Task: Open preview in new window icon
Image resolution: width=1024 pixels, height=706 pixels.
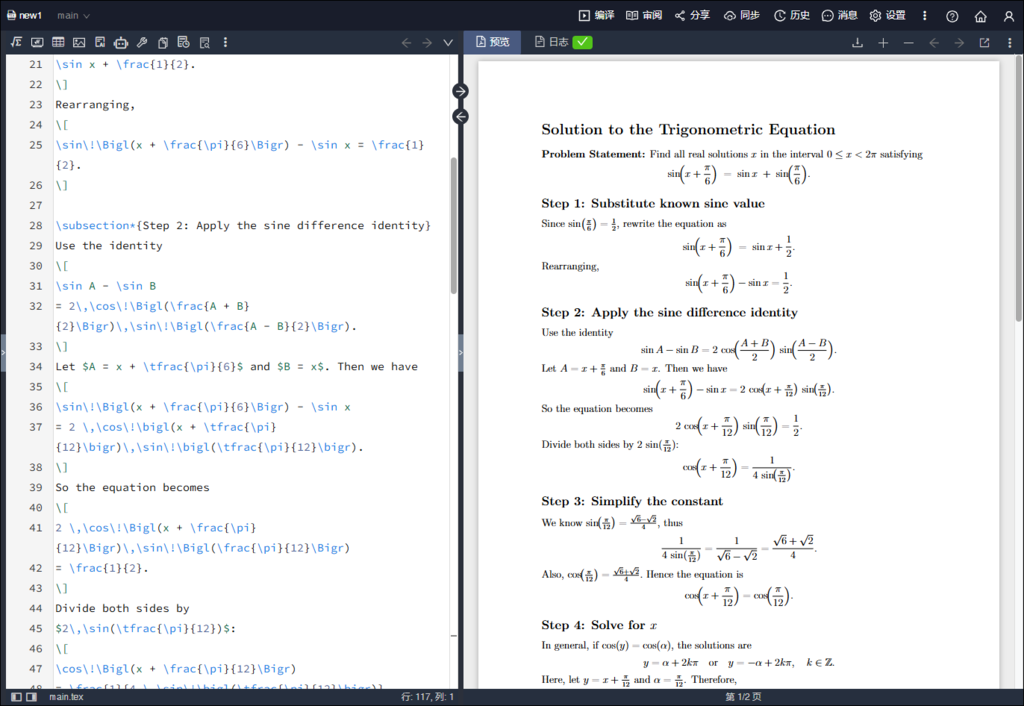Action: point(984,42)
